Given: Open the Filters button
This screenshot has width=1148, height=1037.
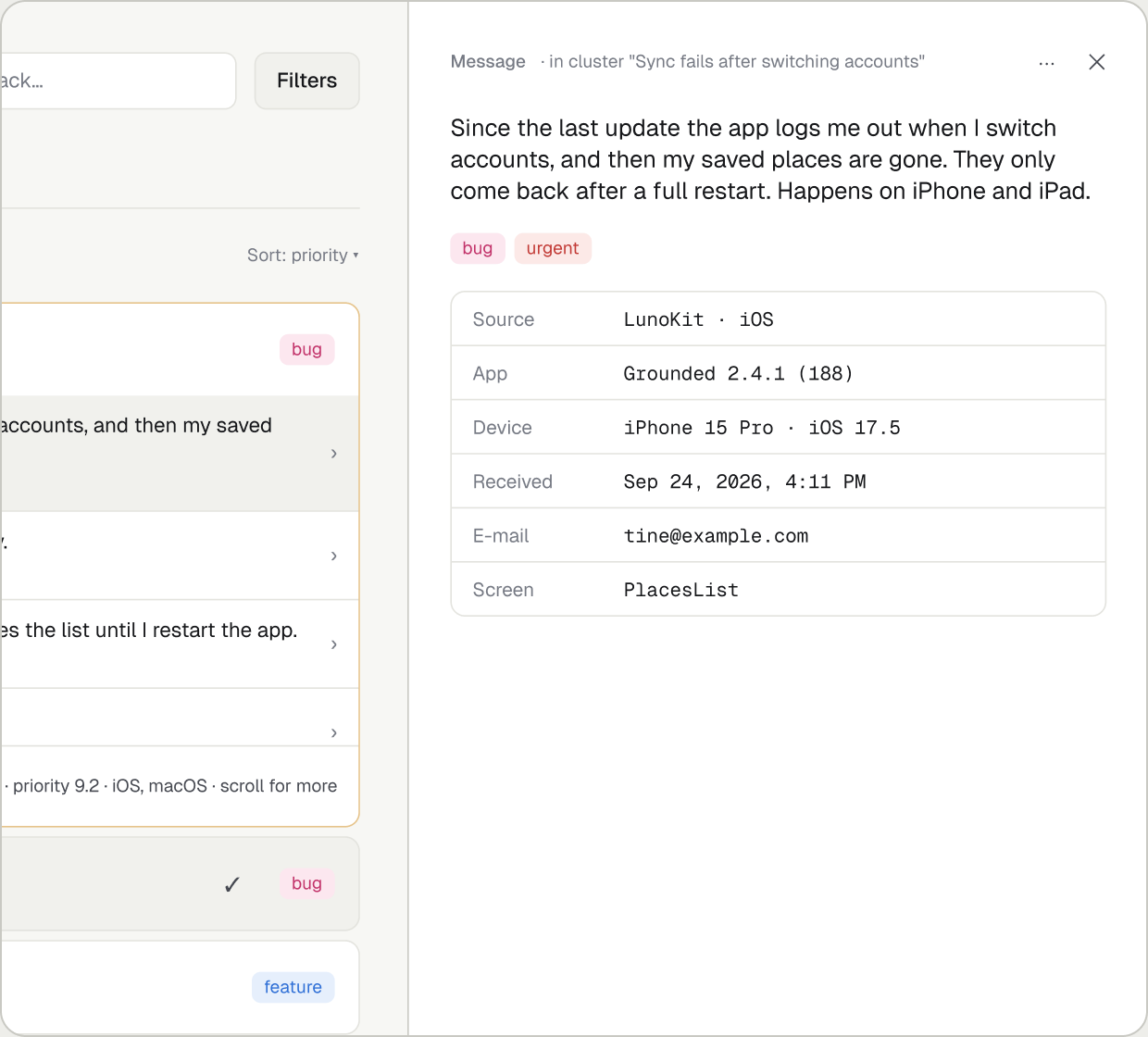Looking at the screenshot, I should [306, 81].
